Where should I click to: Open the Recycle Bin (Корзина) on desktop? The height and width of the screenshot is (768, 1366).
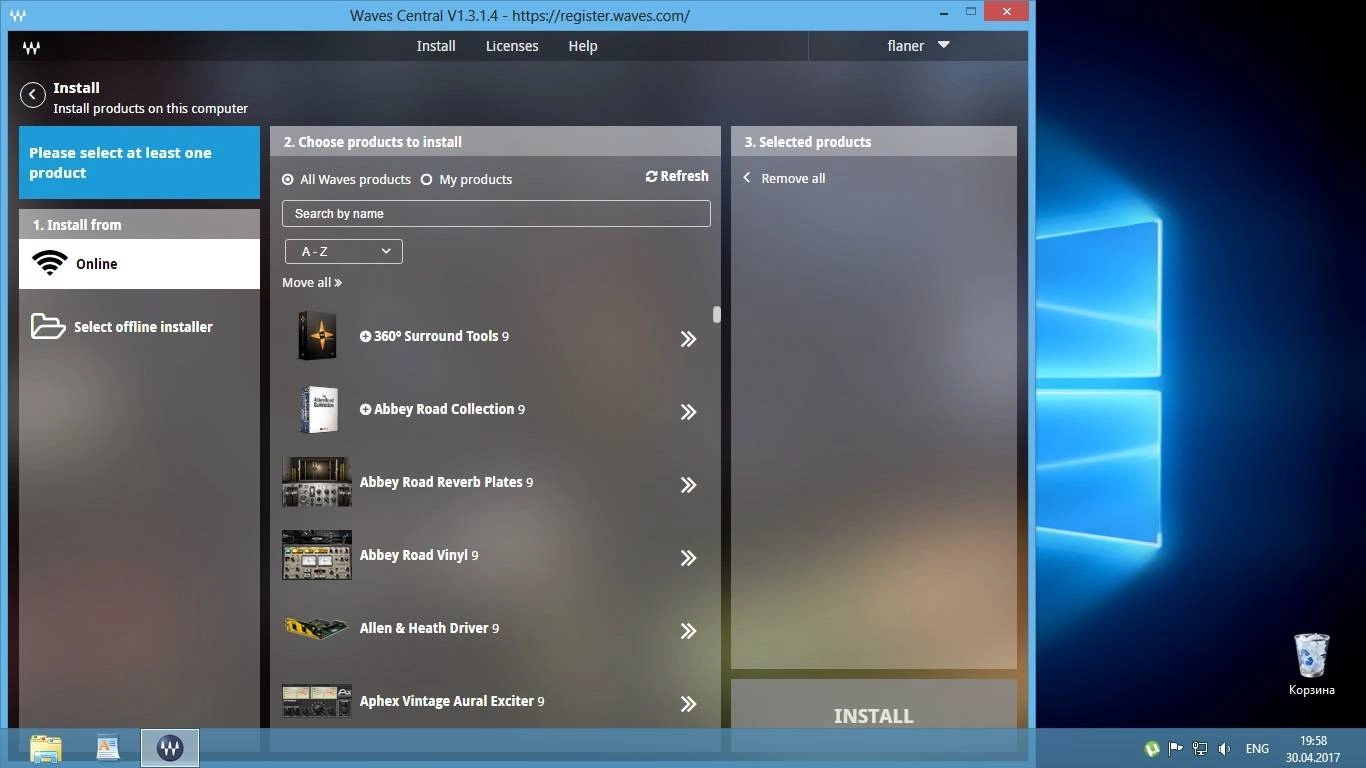tap(1311, 664)
